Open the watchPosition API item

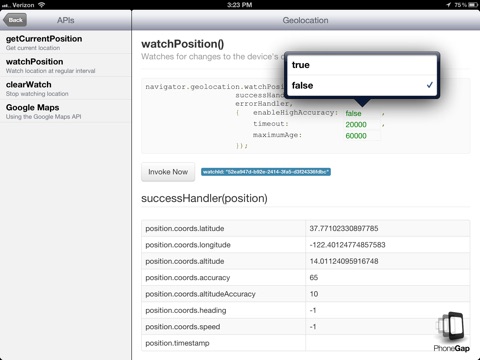click(x=65, y=65)
